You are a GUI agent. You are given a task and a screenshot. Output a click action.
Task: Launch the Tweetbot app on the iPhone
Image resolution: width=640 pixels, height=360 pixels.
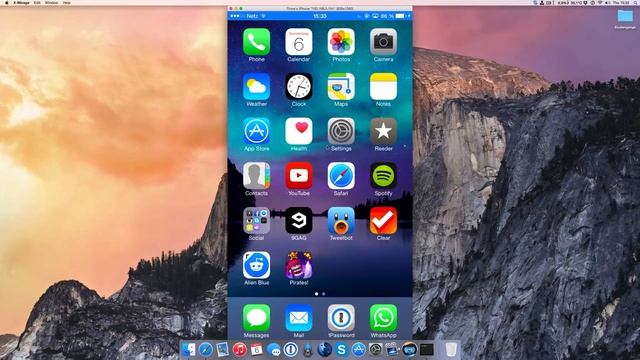341,220
